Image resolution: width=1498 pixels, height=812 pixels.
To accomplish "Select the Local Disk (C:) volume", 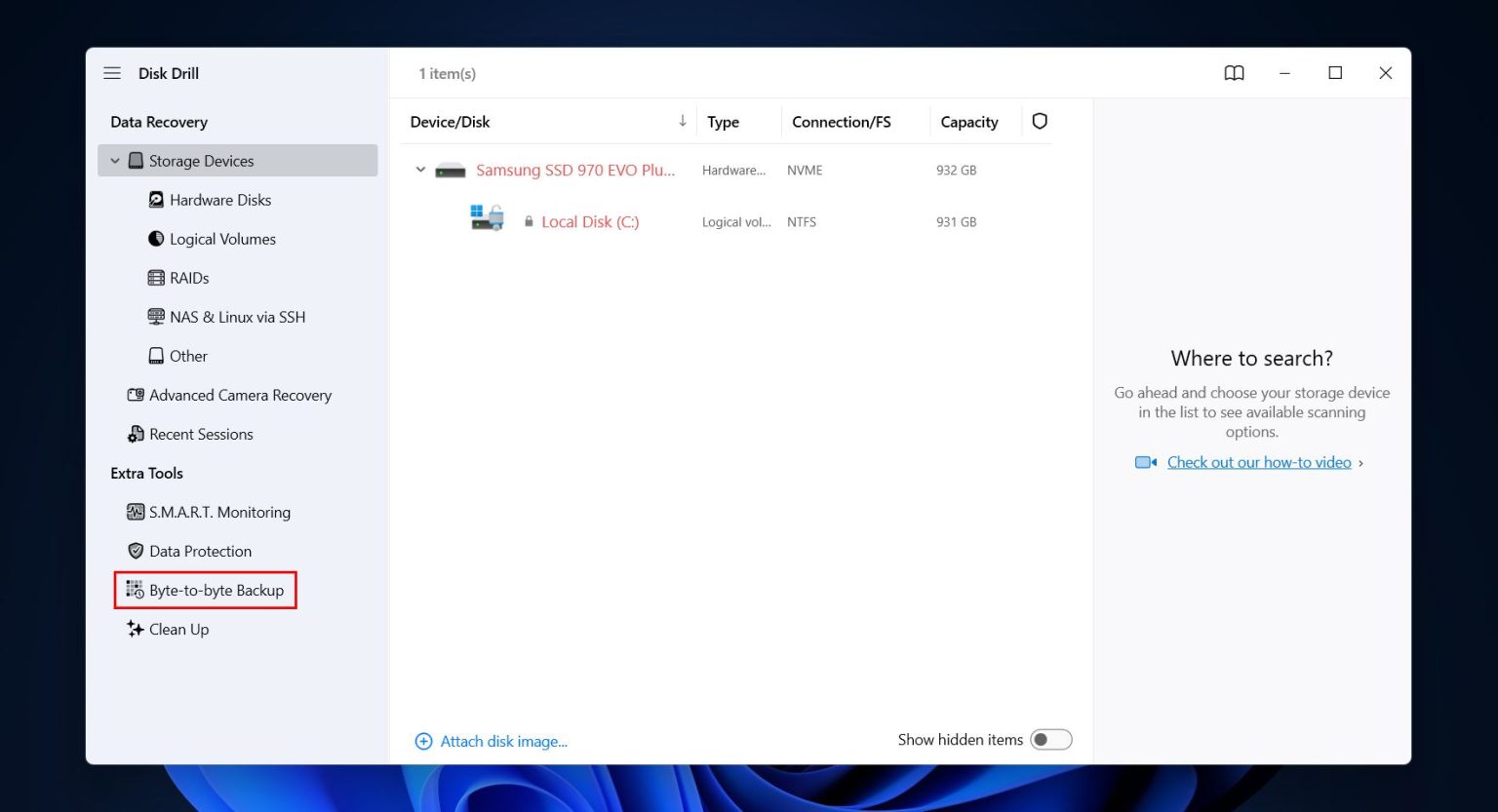I will click(x=590, y=221).
